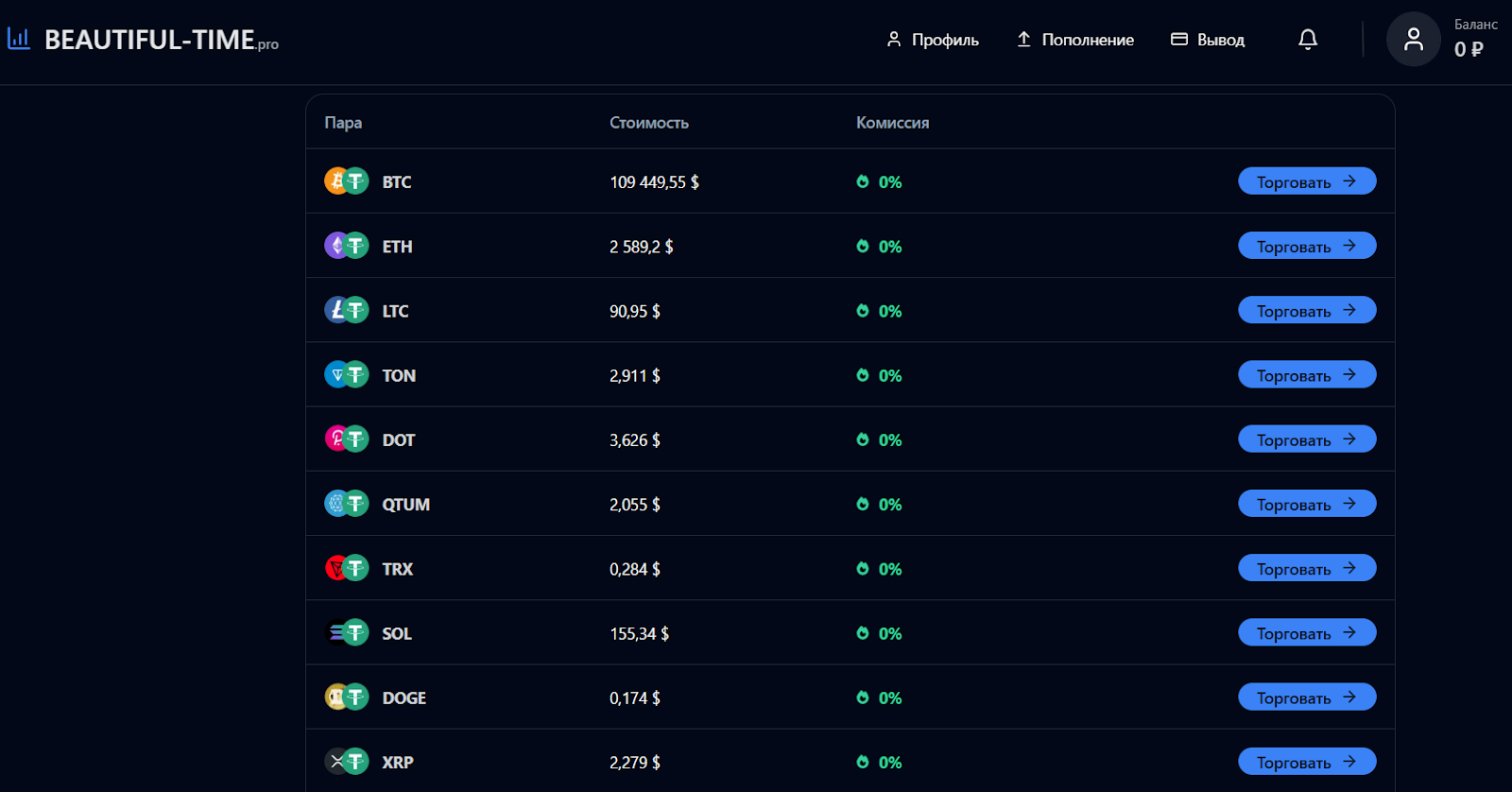Click the LTC/USDT pair coin icon

click(x=347, y=310)
